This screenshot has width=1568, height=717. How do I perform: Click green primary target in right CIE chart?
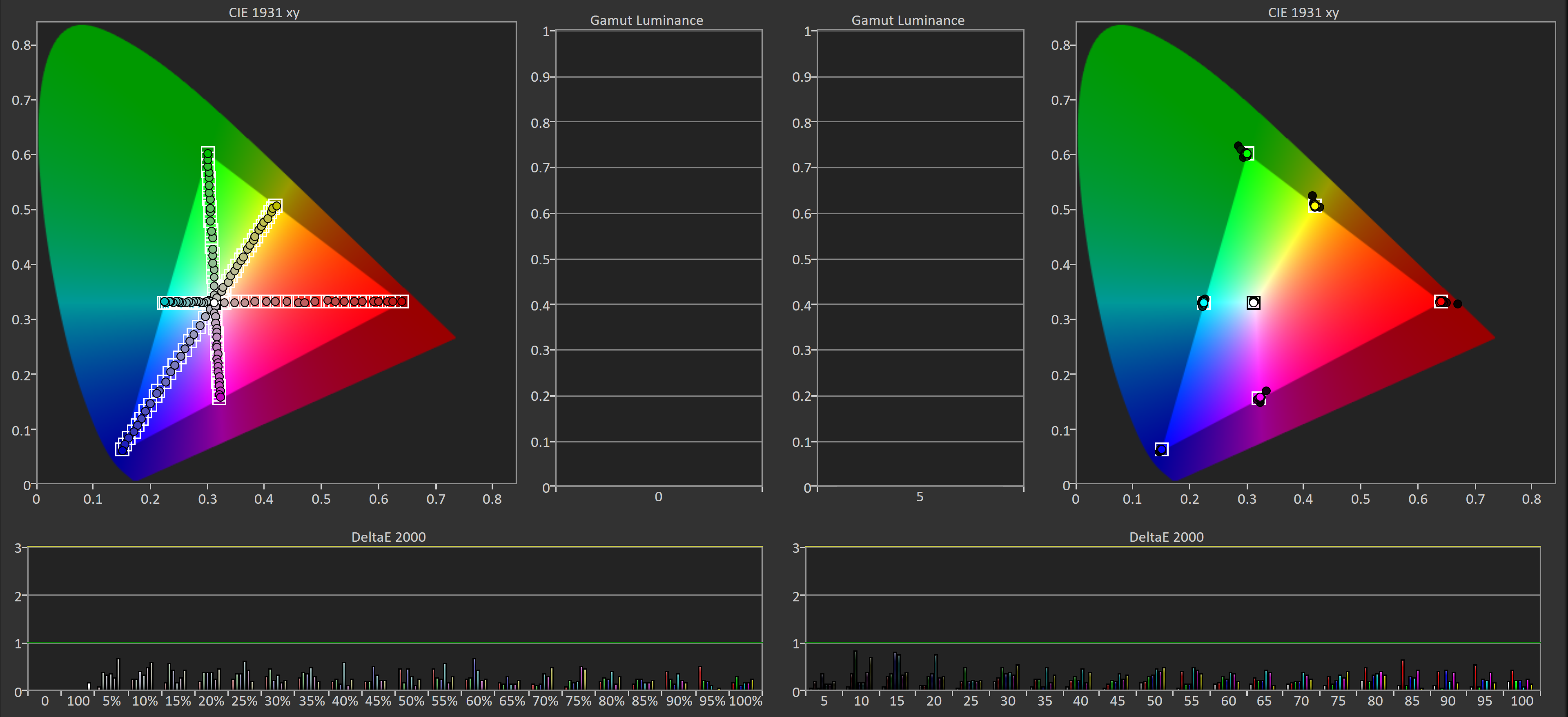1247,154
